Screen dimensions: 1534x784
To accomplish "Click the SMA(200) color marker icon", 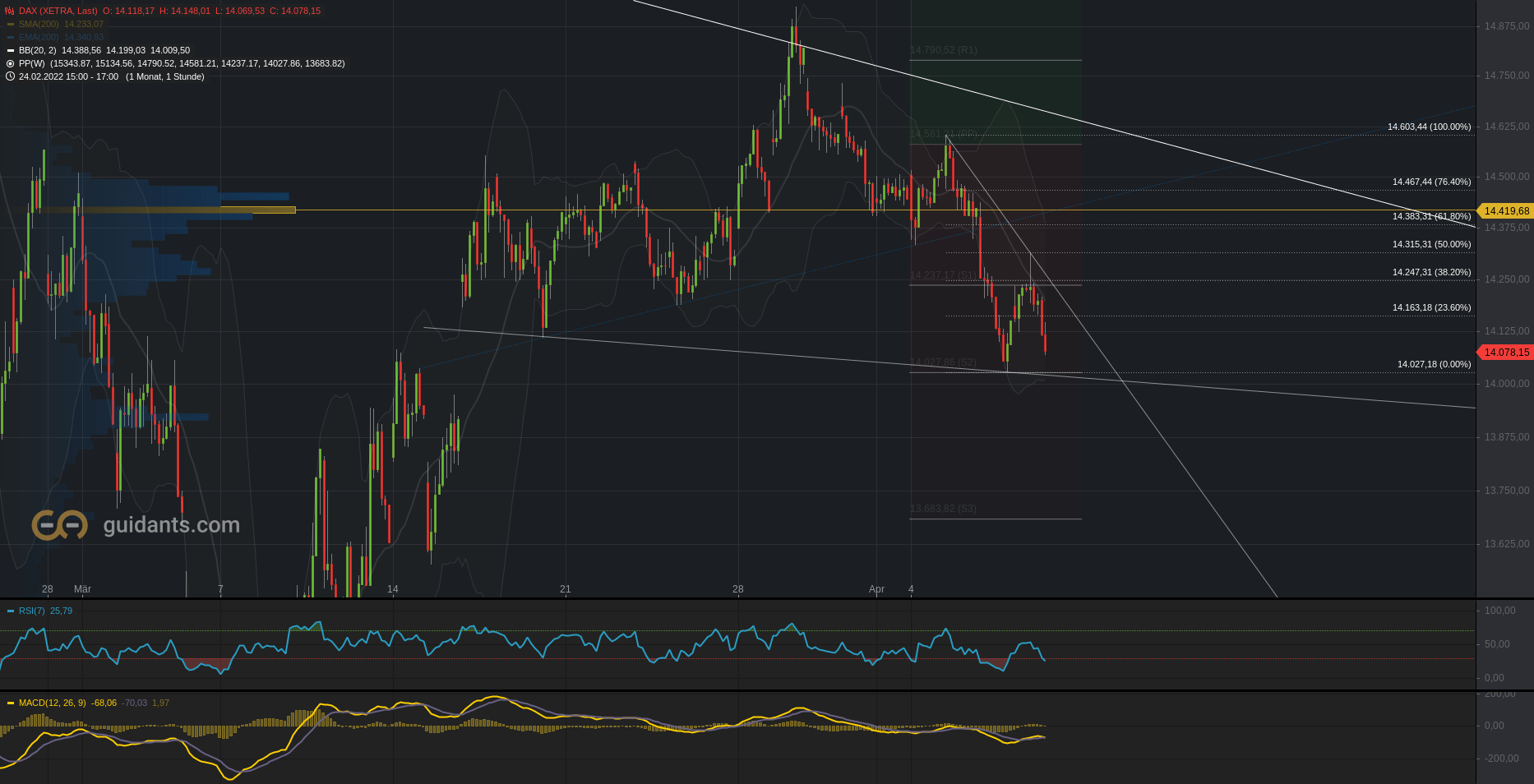I will [11, 24].
